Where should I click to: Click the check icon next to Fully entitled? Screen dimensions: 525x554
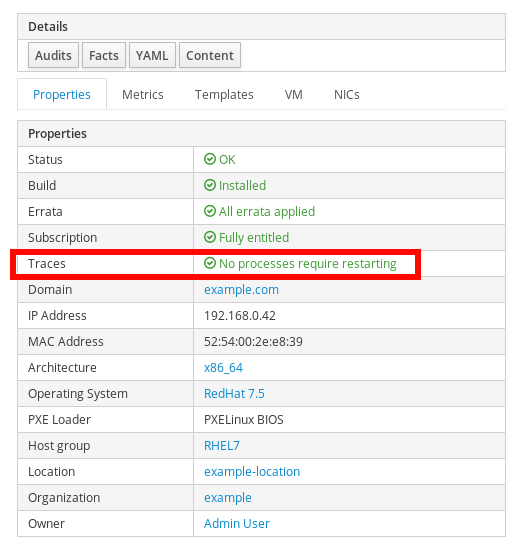(210, 237)
